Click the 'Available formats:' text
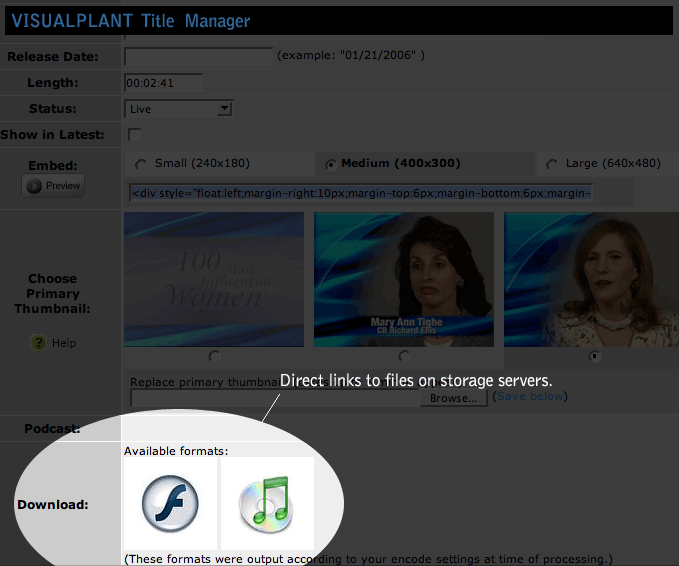This screenshot has width=679, height=566. 176,451
